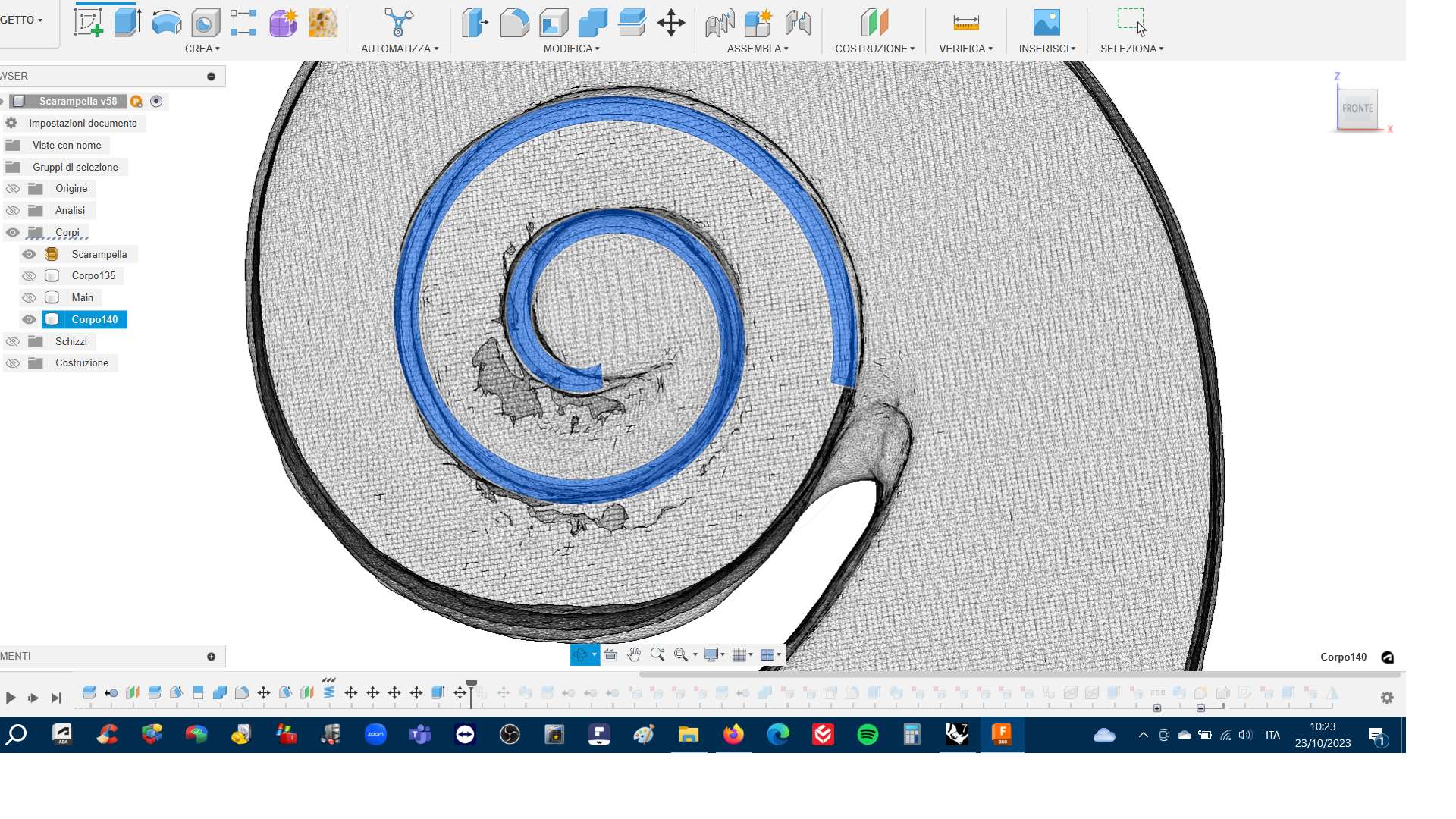Play the timeline from start

point(11,698)
